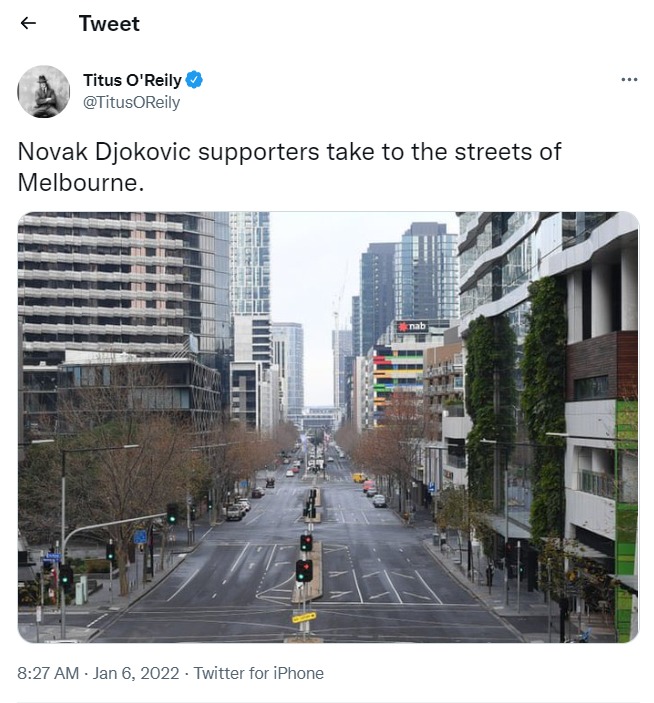
Task: Open the three-dot more options menu
Action: coord(629,80)
